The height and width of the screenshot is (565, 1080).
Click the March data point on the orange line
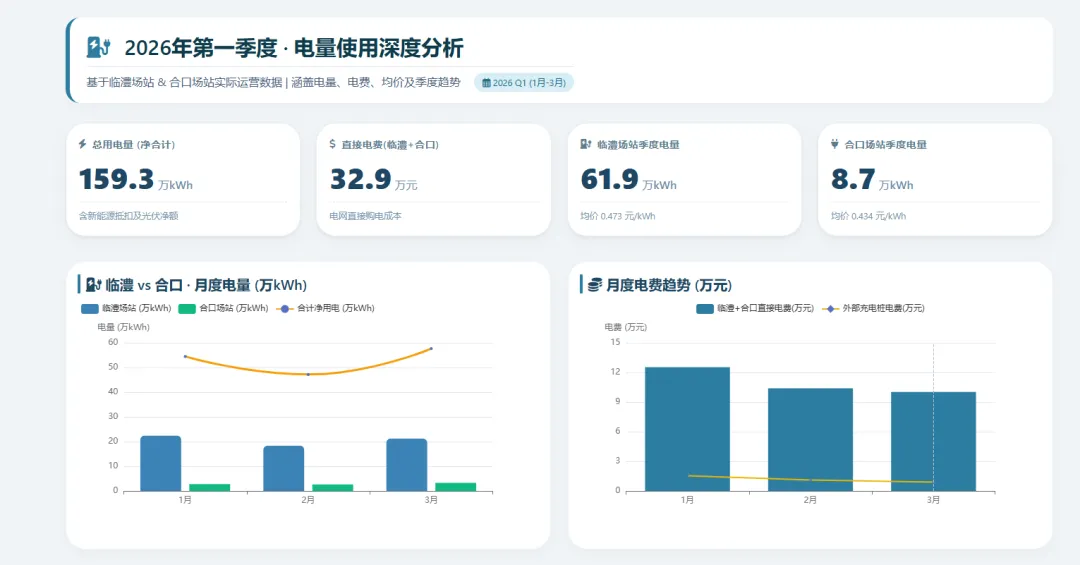431,349
